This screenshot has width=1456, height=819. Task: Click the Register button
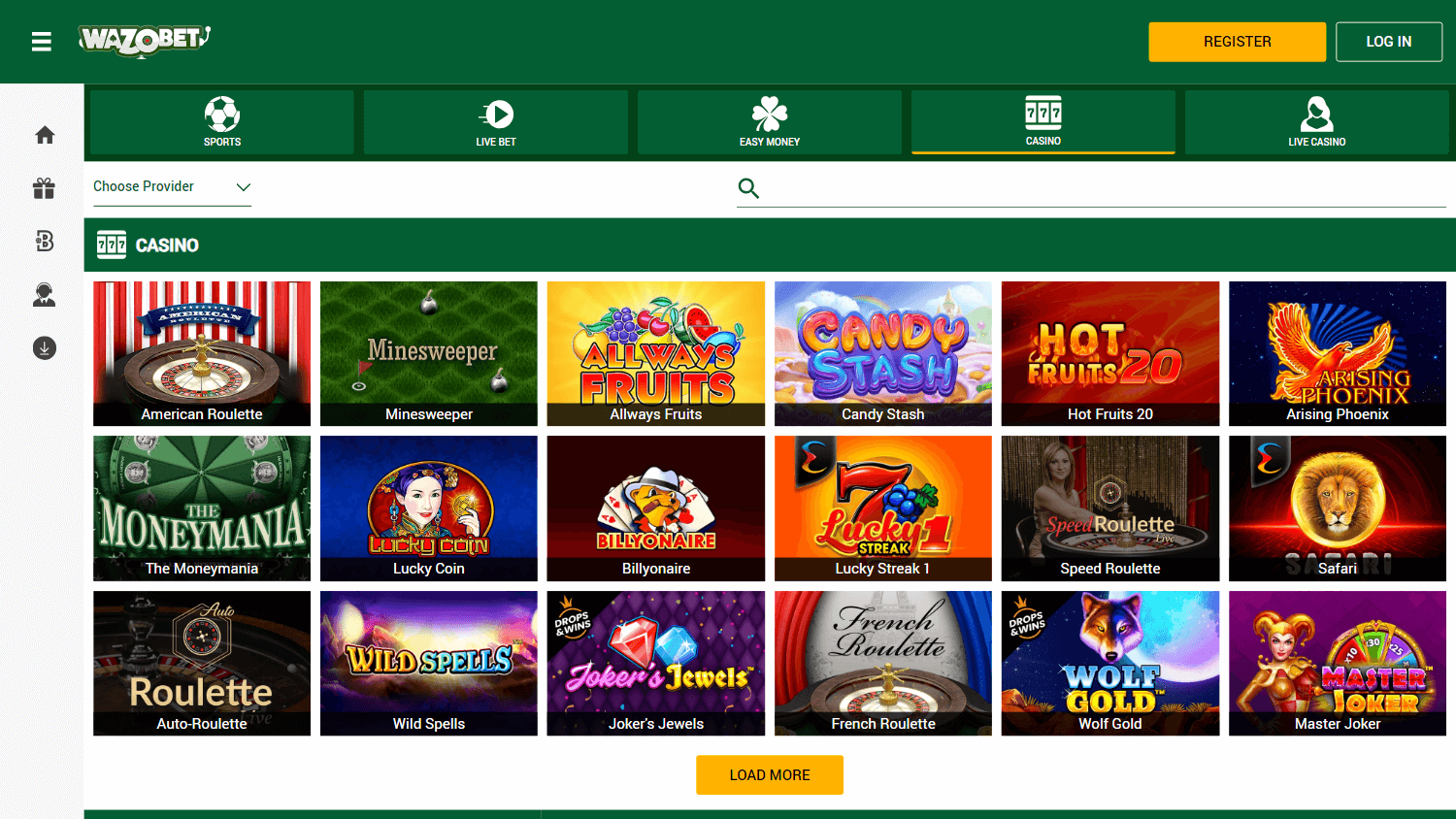pos(1238,42)
